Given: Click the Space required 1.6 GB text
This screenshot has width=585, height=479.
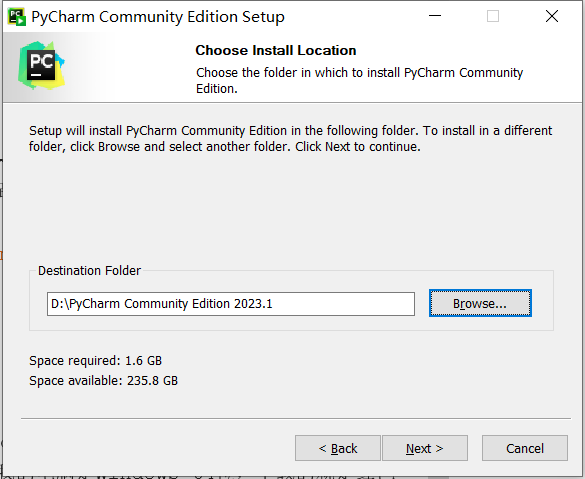Looking at the screenshot, I should point(96,361).
